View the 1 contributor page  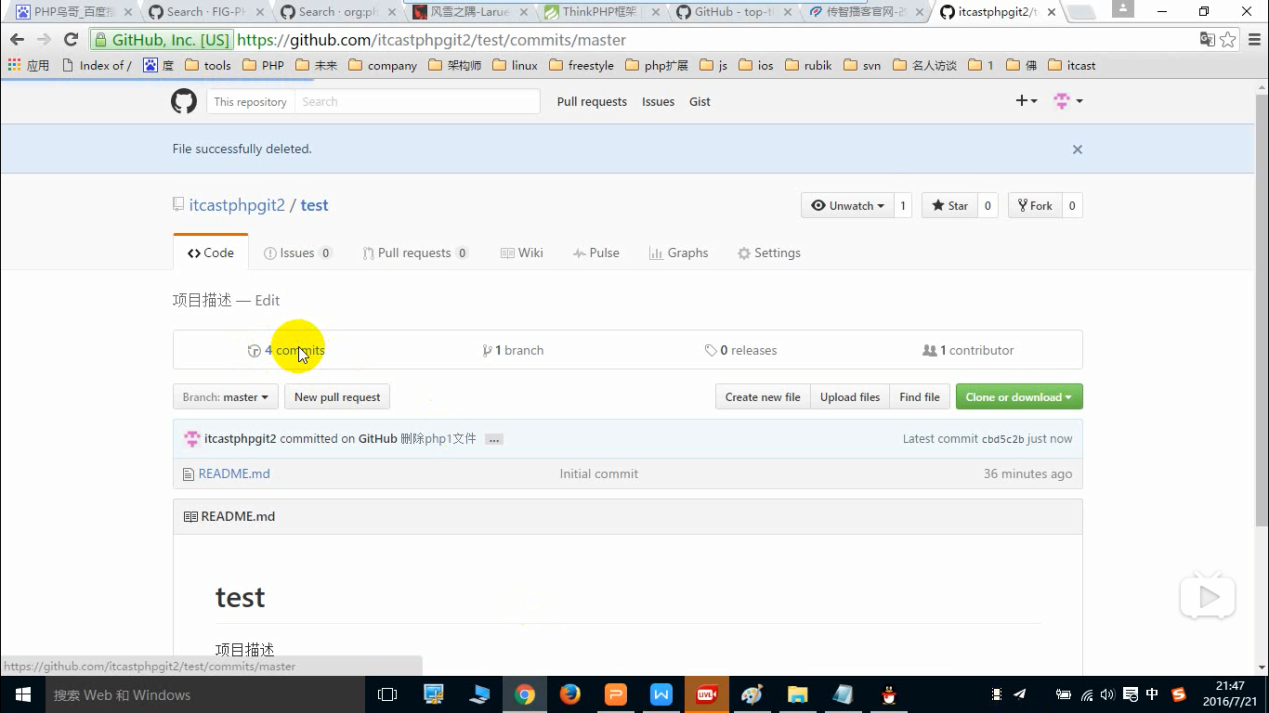[x=968, y=350]
